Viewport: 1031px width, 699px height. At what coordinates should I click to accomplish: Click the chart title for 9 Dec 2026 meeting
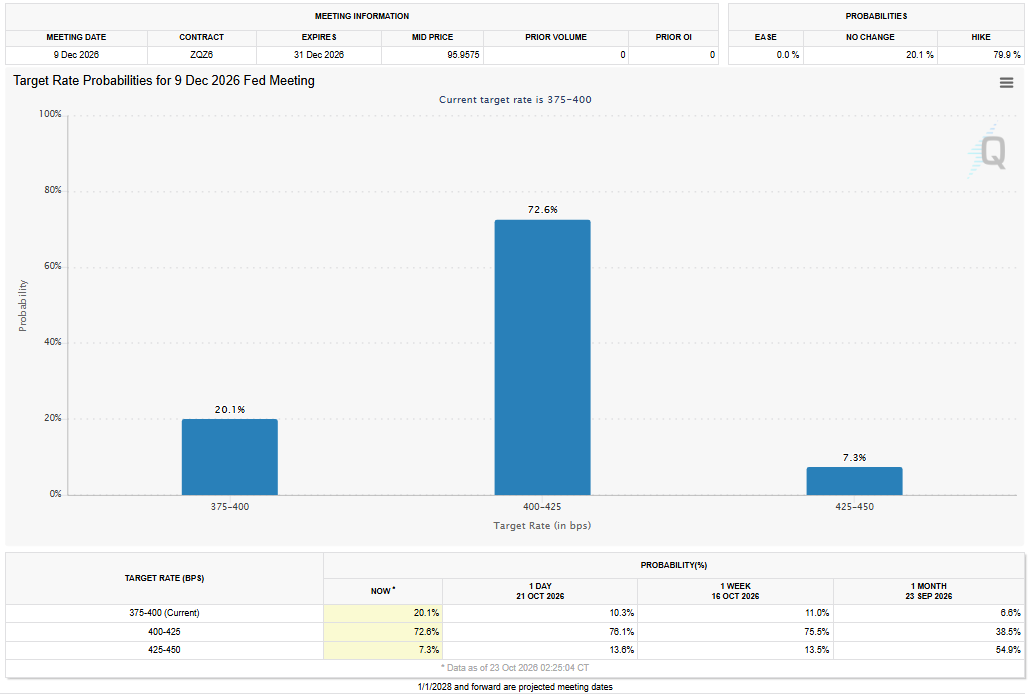coord(164,81)
